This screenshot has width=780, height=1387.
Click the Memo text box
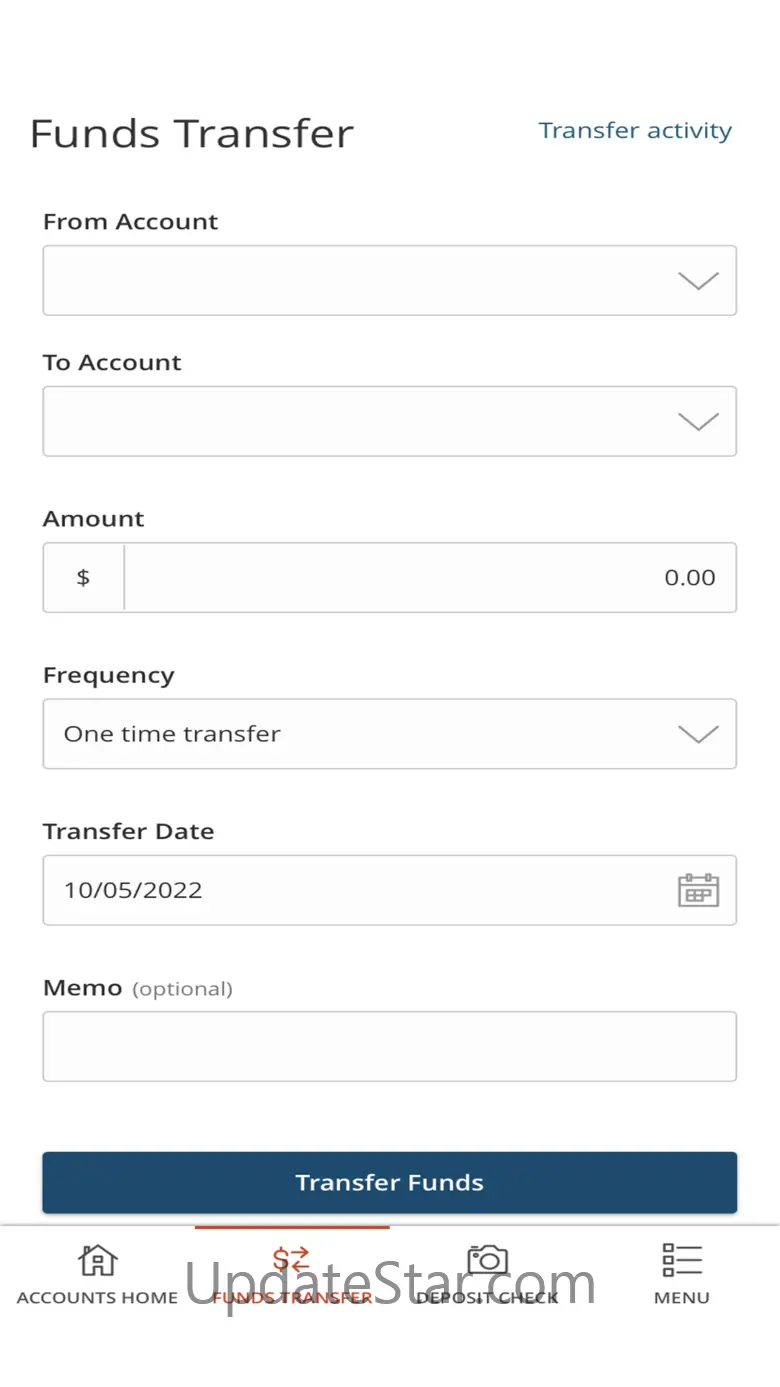pos(389,1046)
